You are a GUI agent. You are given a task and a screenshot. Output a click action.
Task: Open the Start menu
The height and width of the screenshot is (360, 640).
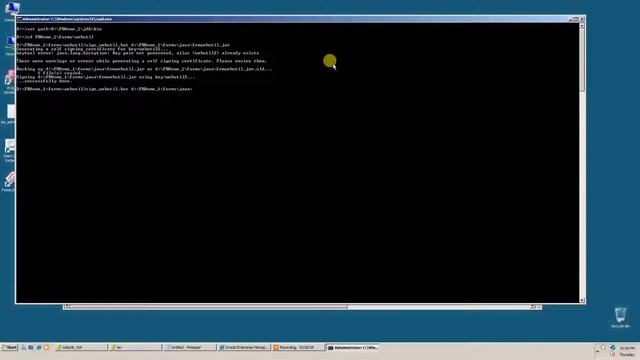9,347
